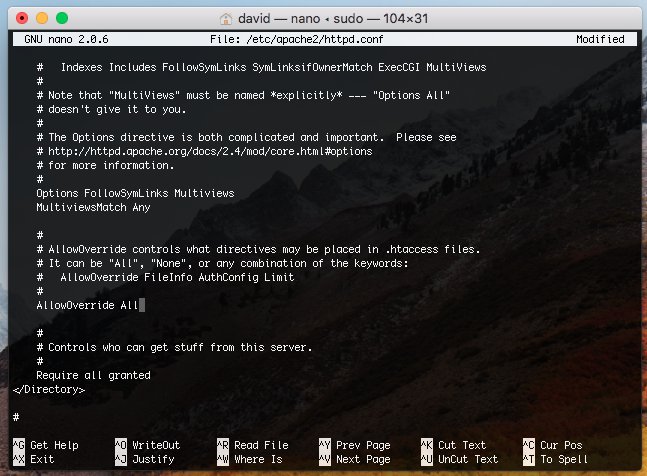Click the 'Modified' status in header
Viewport: 647px width, 476px height.
pyautogui.click(x=600, y=39)
